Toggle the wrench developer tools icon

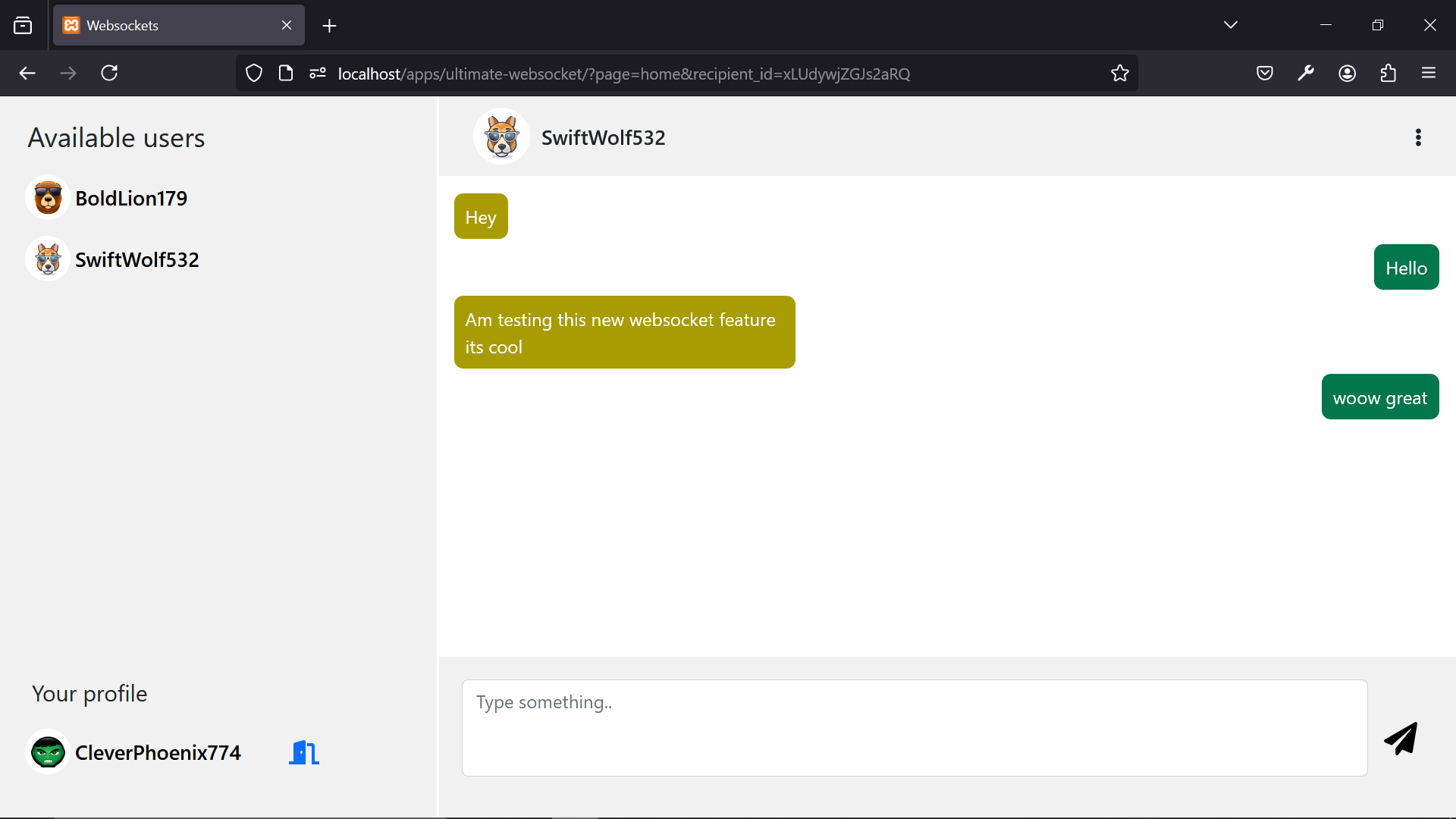[1306, 73]
